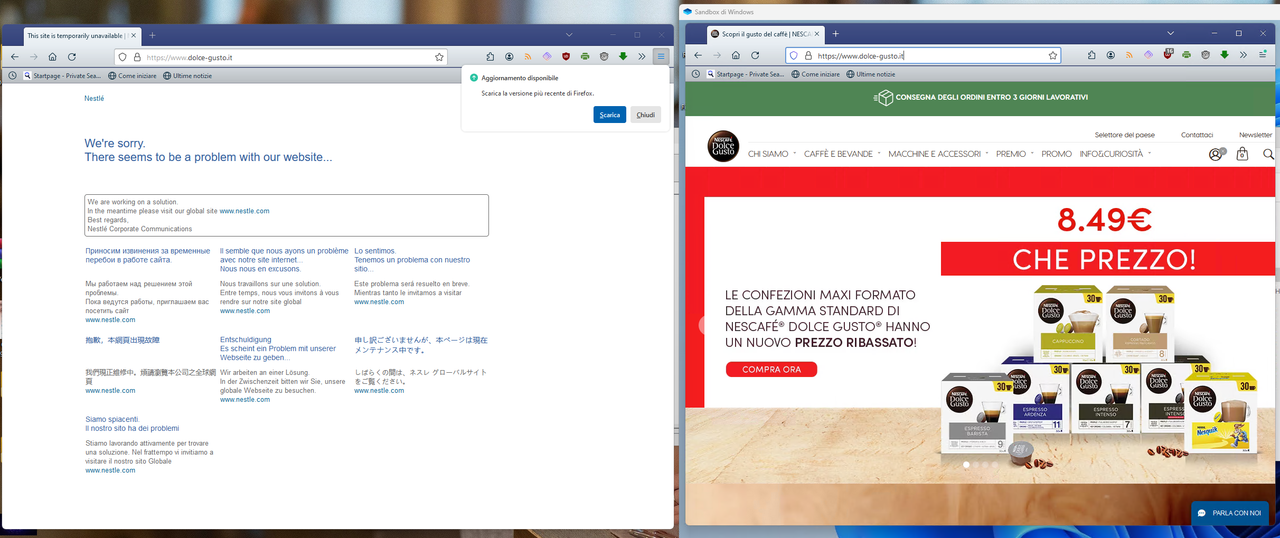The height and width of the screenshot is (538, 1280).
Task: Expand INFO&CURIOSITÀ menu
Action: (x=1114, y=154)
